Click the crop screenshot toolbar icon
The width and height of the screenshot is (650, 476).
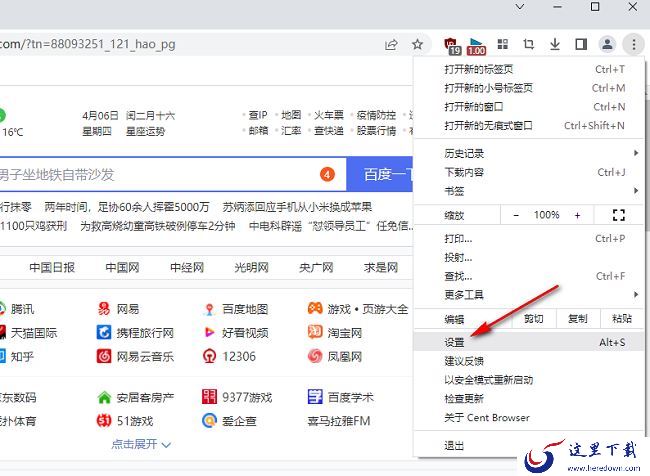[x=529, y=44]
